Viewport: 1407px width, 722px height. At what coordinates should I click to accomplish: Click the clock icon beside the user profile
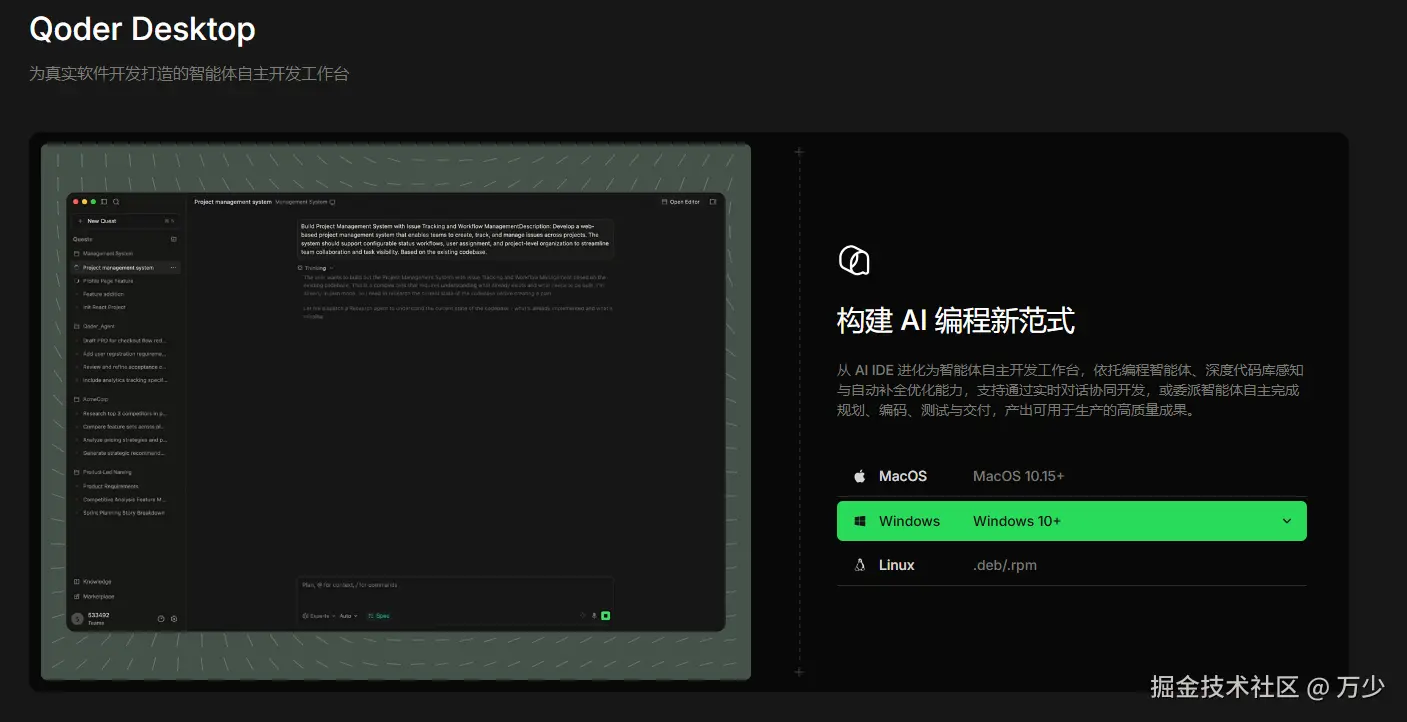[161, 618]
